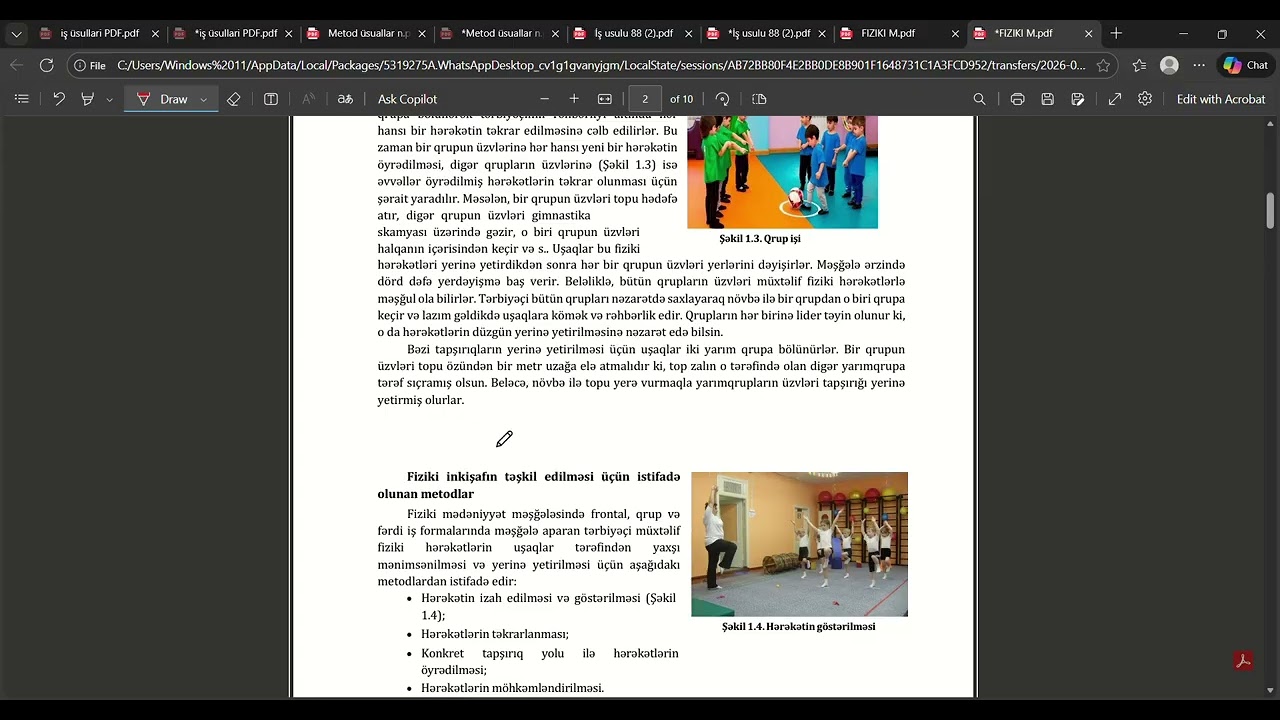Switch to *İş usulu 88 (2).pdf tab
1280x720 pixels.
coord(767,33)
